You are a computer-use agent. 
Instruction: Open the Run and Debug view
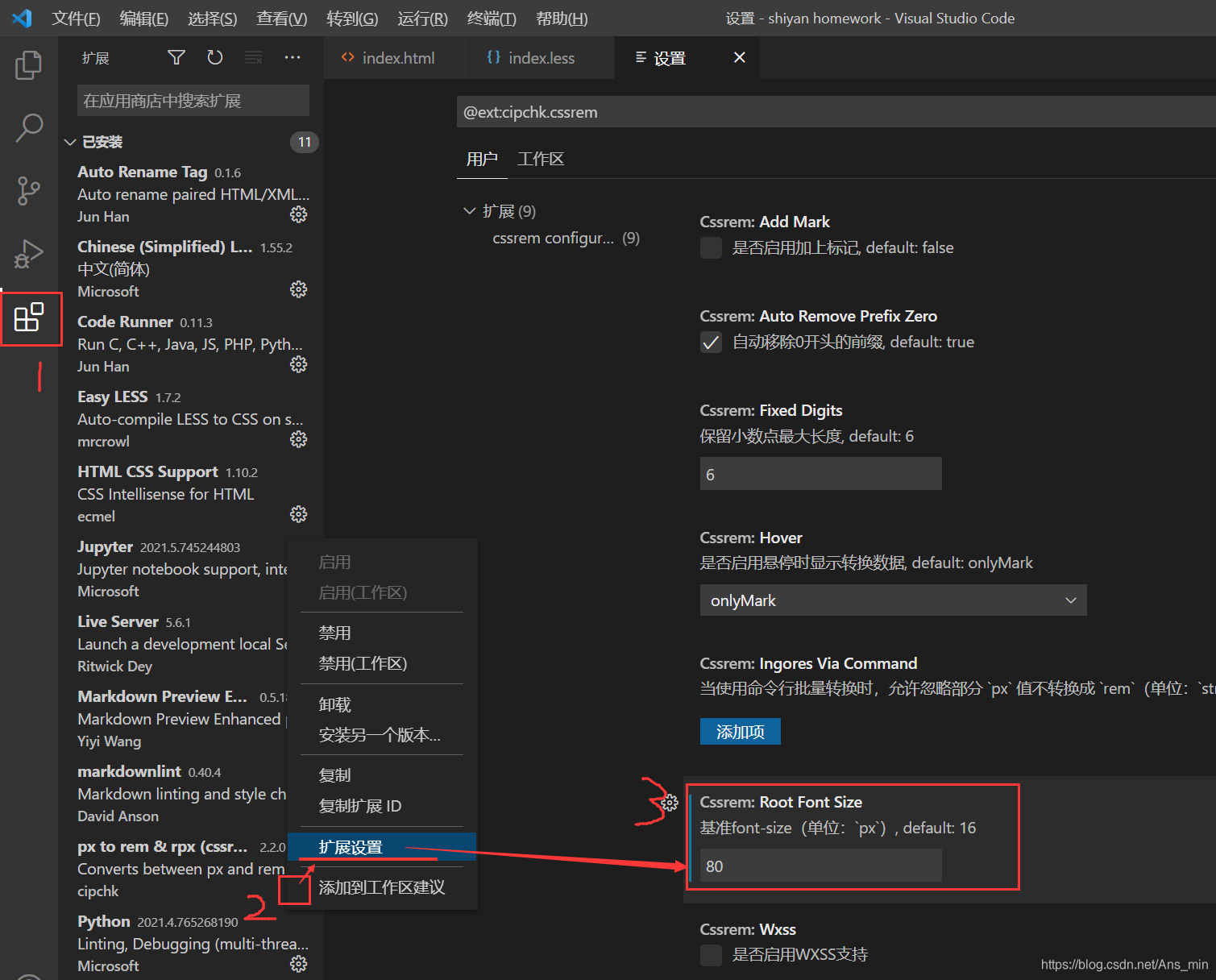[x=29, y=254]
